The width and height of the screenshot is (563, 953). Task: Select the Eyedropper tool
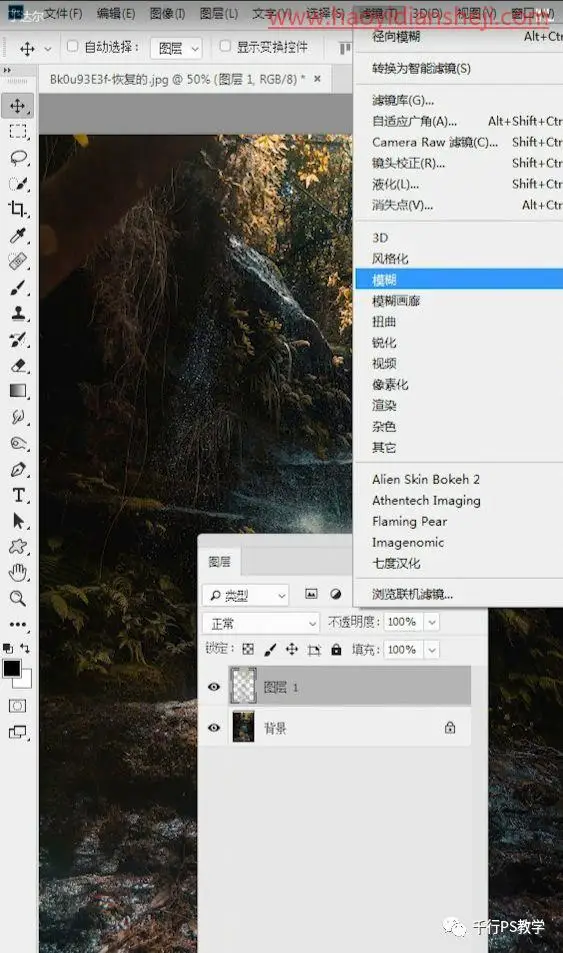coord(18,236)
